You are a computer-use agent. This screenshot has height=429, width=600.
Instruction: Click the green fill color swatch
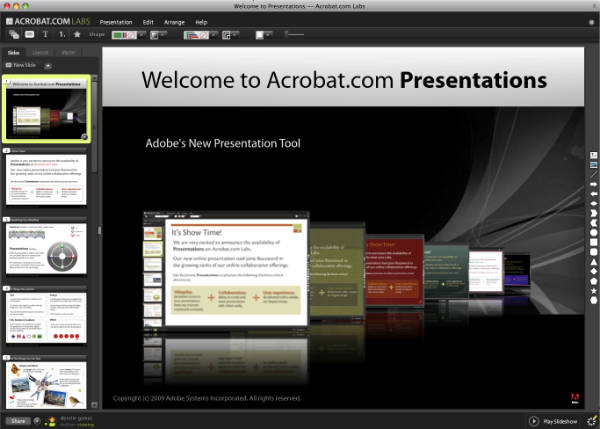[x=117, y=35]
